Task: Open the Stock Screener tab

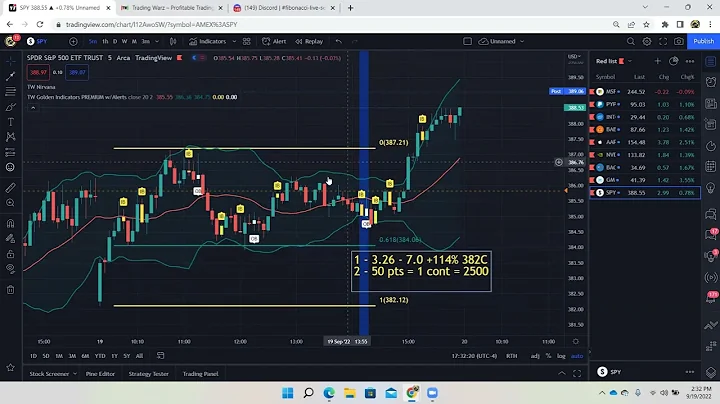Action: pyautogui.click(x=49, y=374)
